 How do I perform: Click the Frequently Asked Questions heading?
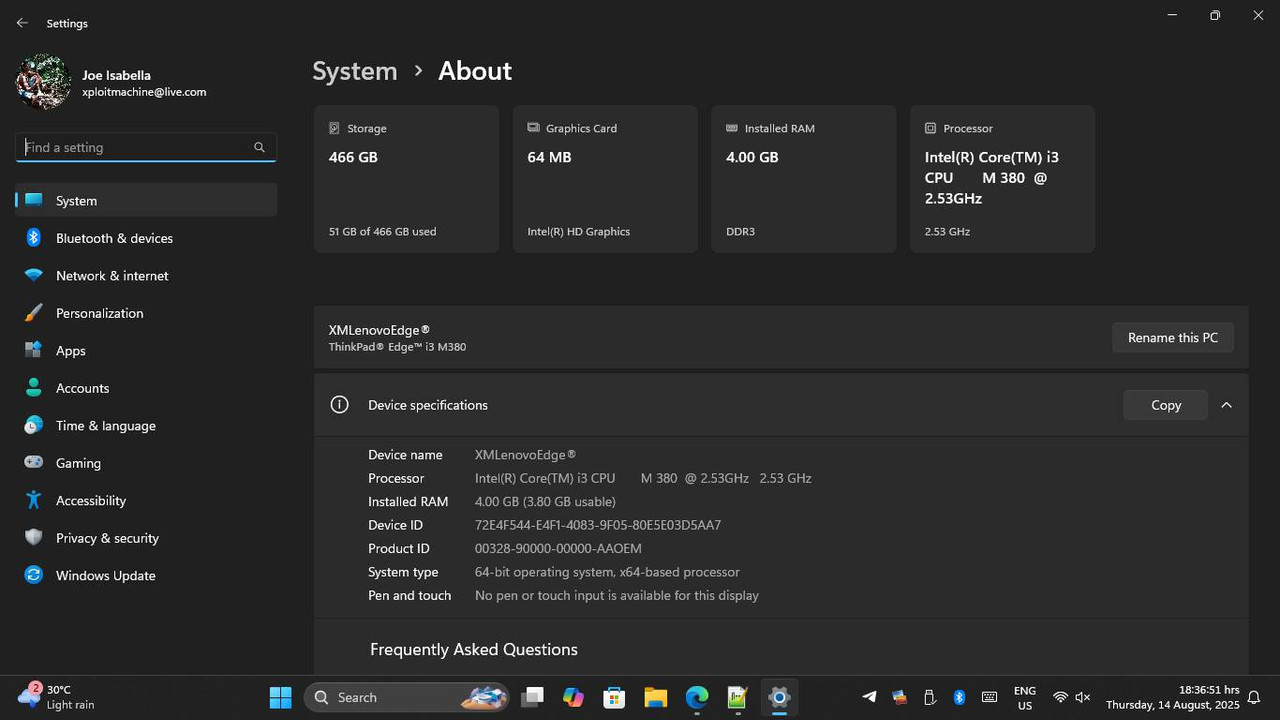[474, 649]
